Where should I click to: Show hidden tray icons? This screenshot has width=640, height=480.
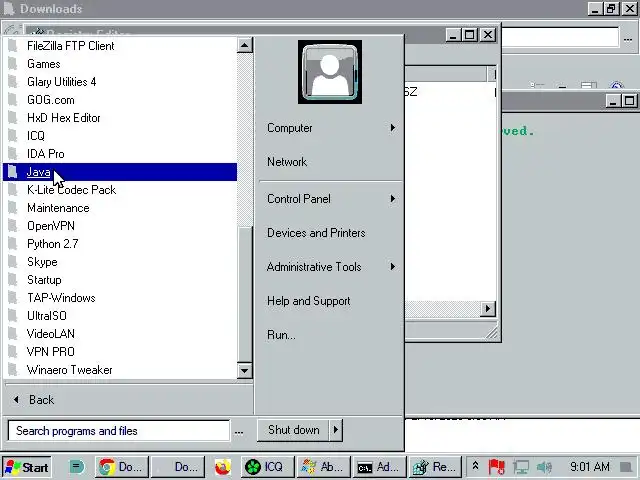point(475,466)
